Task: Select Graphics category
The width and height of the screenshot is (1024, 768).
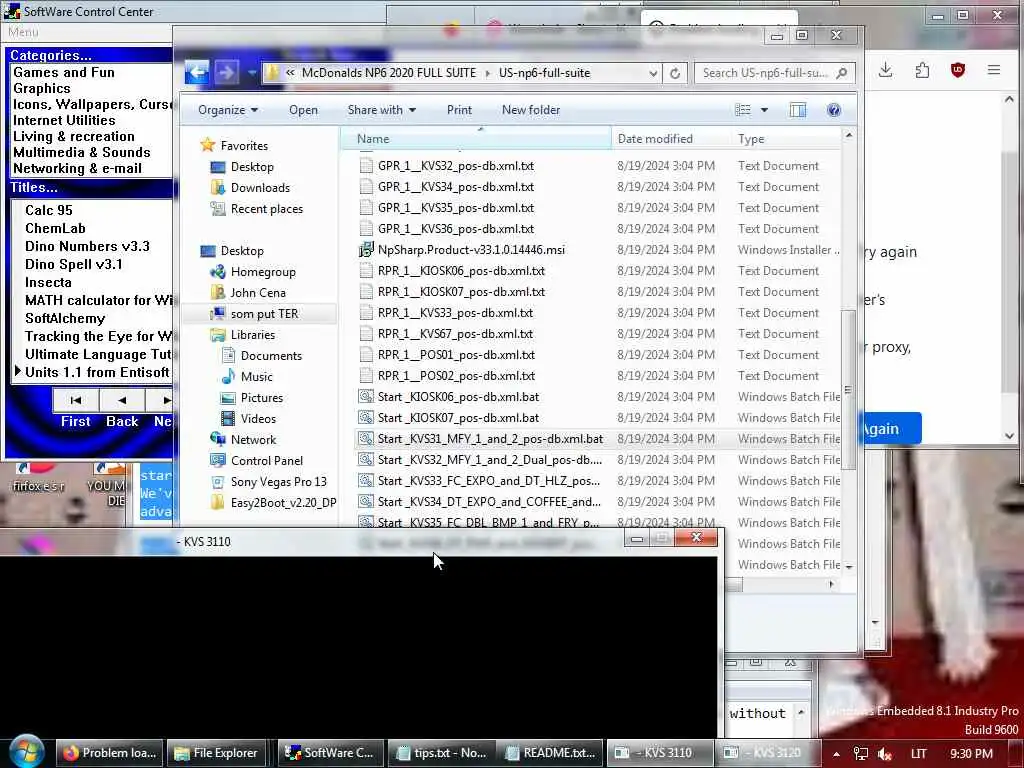Action: tap(42, 88)
